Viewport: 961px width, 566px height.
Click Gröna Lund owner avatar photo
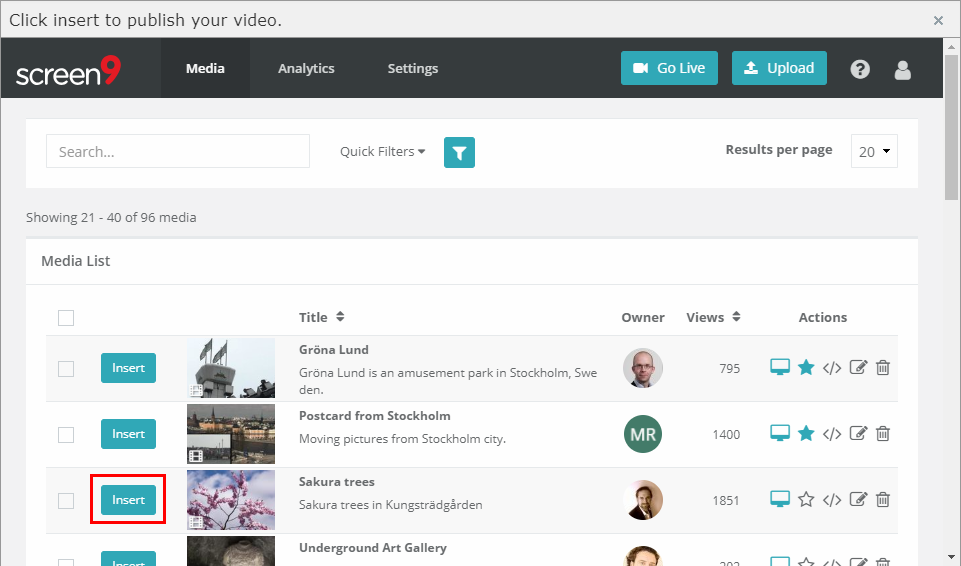point(643,368)
